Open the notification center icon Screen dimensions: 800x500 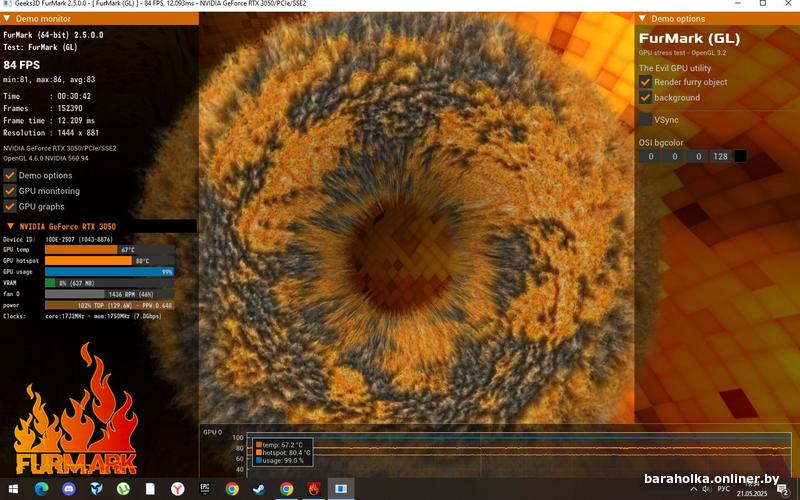point(784,489)
